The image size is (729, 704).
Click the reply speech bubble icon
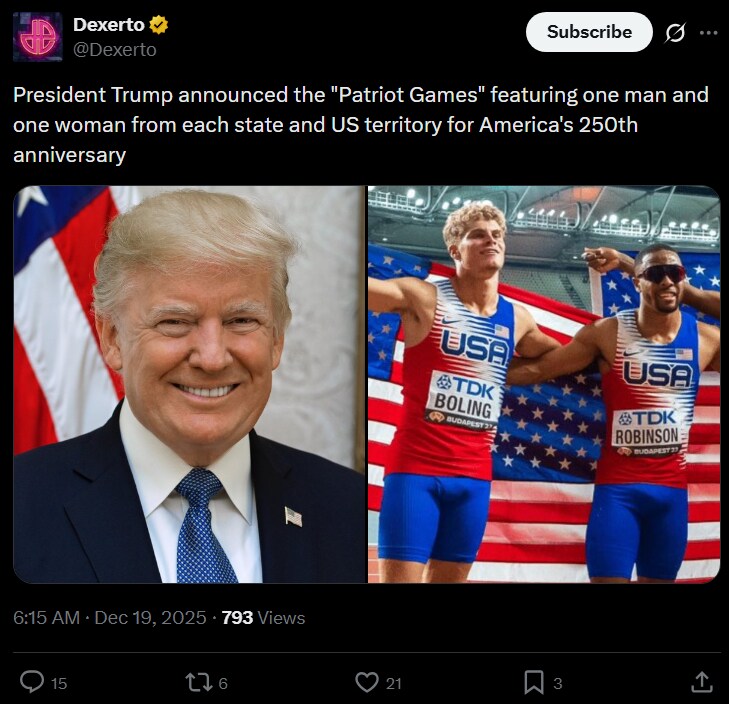[x=32, y=682]
